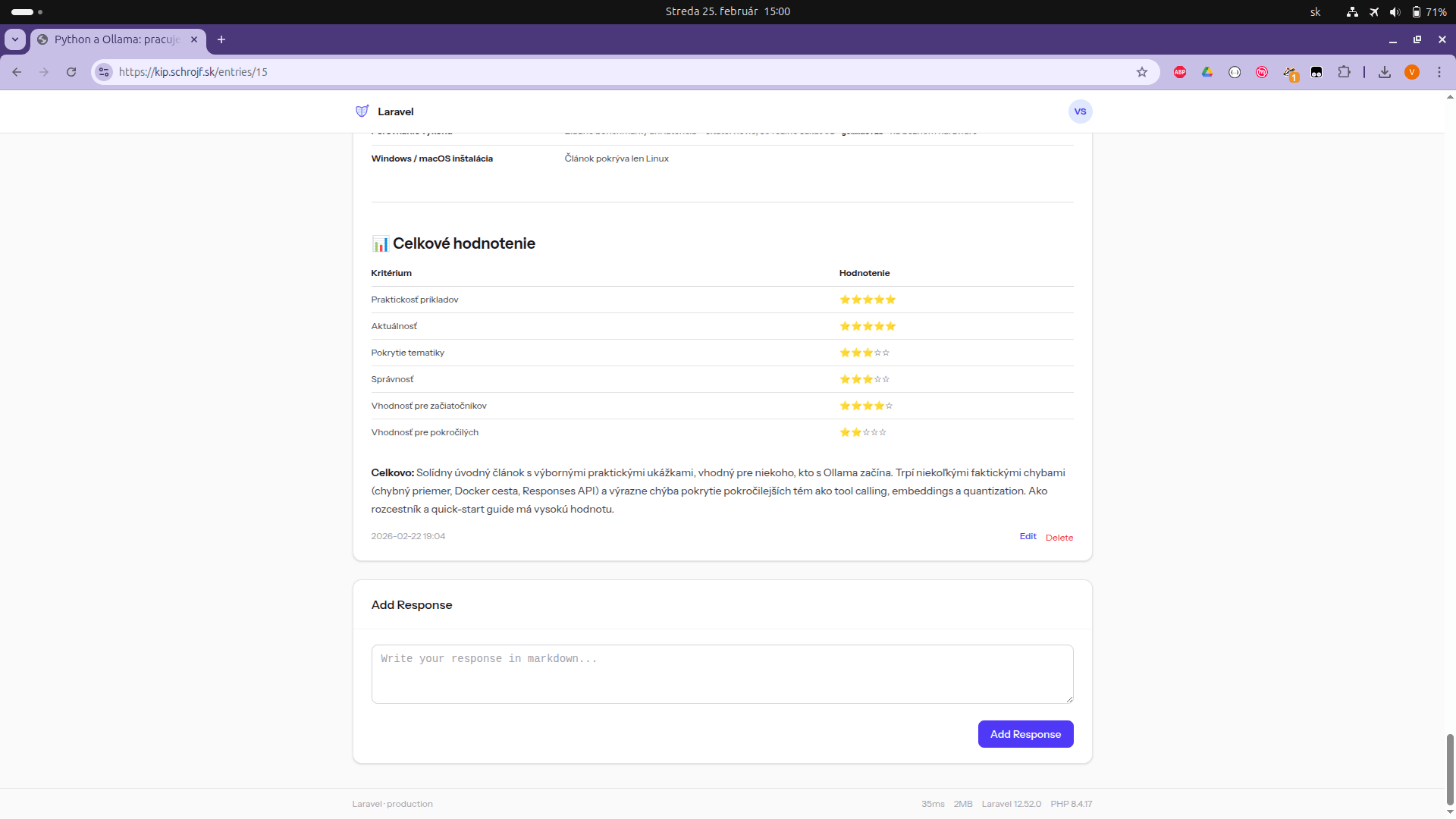Open the Extensions puzzle menu
Screen dimensions: 1456x819
(1344, 72)
